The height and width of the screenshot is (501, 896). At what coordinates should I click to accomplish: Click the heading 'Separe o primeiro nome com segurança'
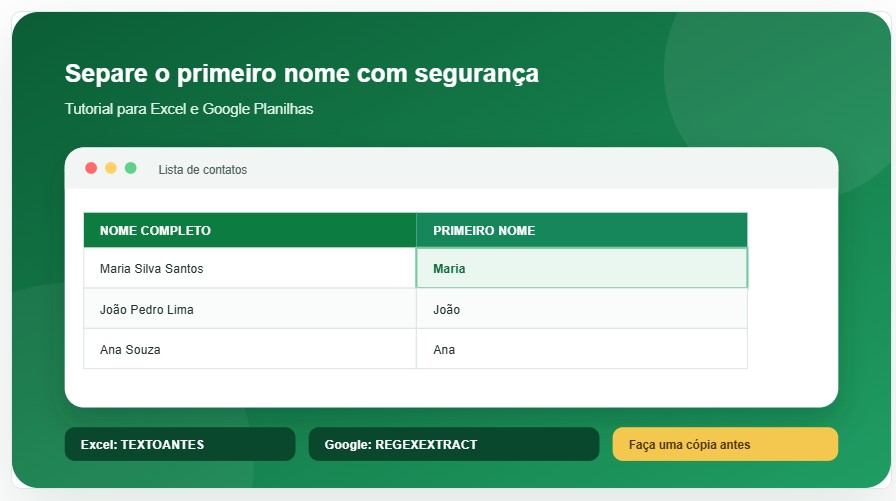tap(302, 74)
